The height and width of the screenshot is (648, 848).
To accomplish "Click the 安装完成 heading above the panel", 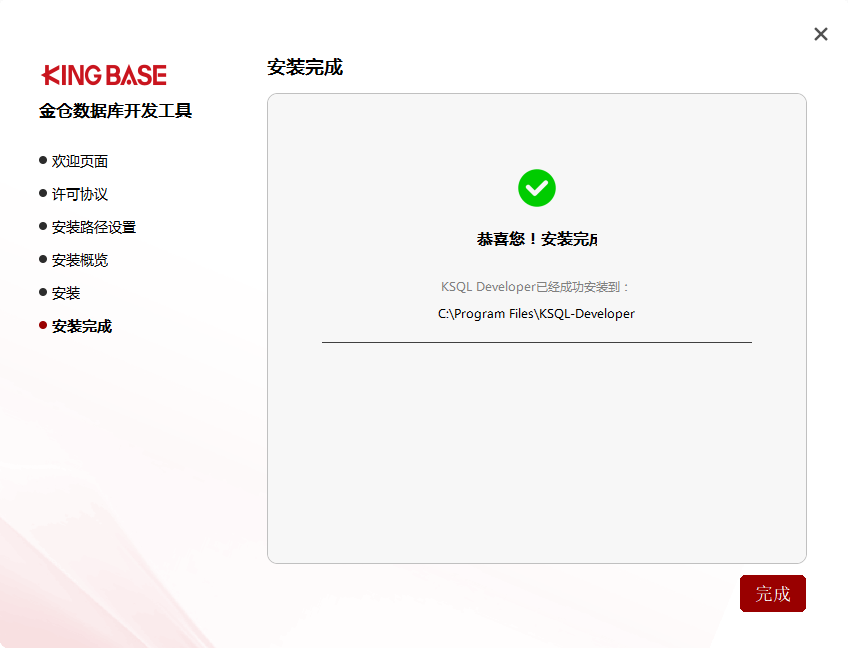I will point(305,68).
